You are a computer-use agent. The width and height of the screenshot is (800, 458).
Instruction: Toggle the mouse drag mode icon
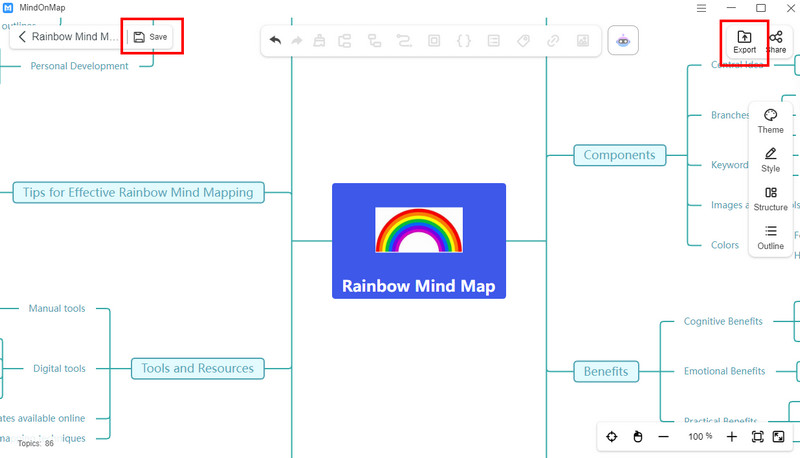point(637,437)
